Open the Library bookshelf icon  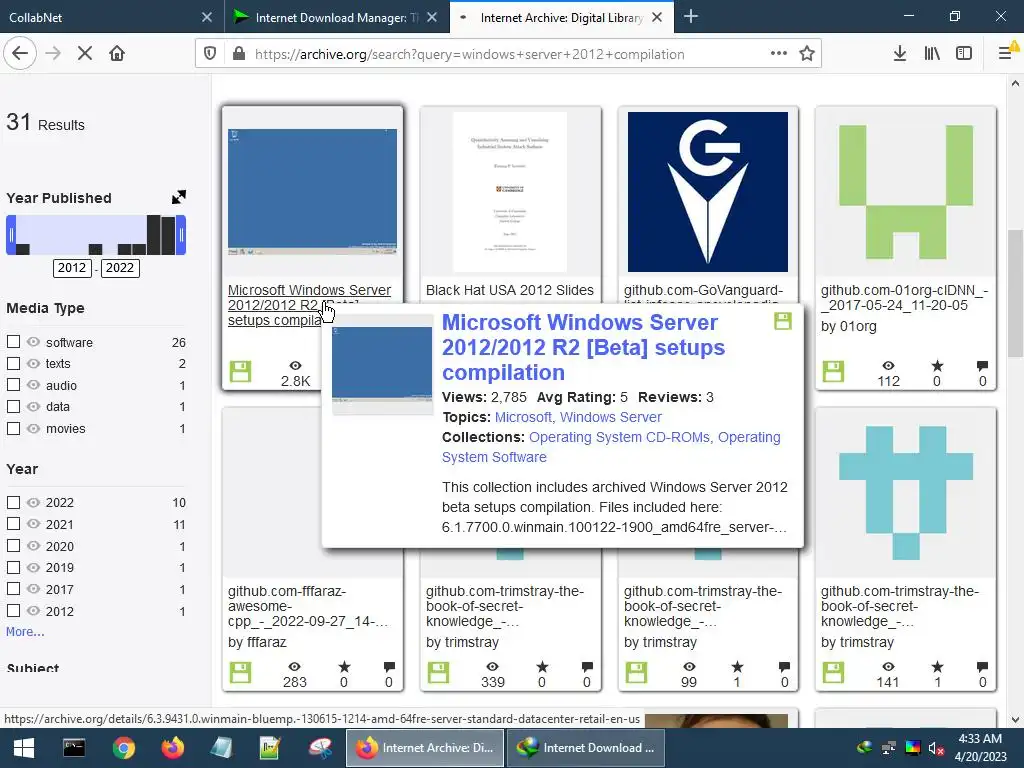[932, 54]
